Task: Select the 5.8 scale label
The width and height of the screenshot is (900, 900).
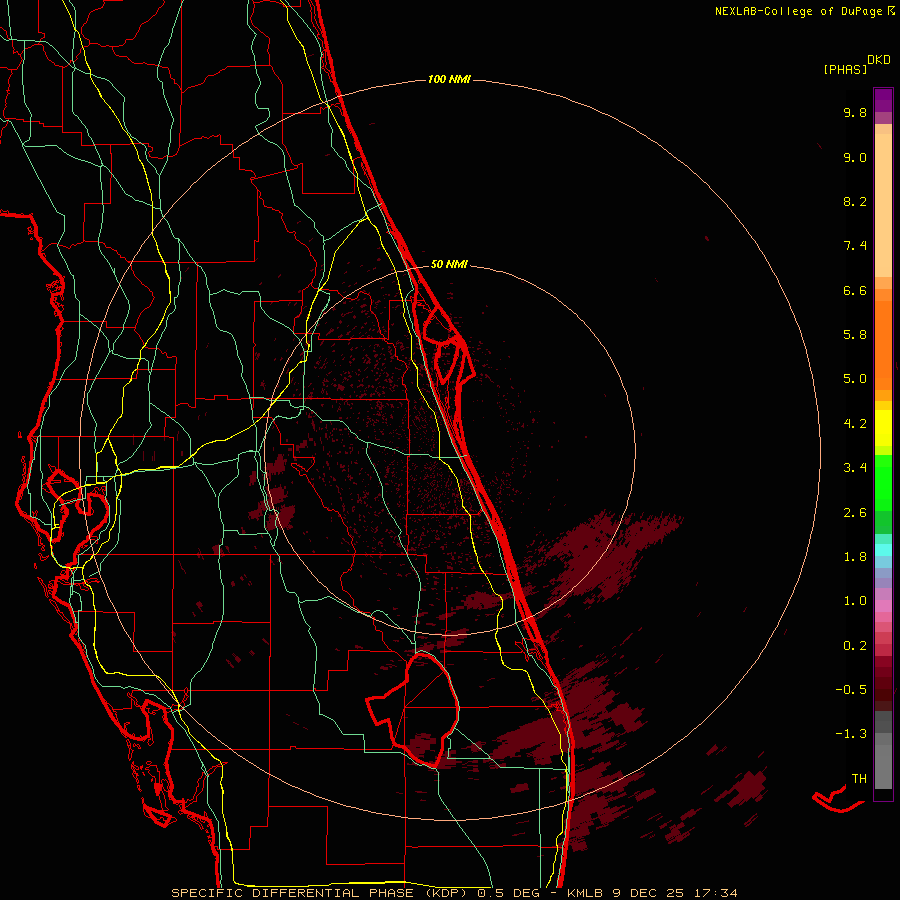Action: coord(855,335)
